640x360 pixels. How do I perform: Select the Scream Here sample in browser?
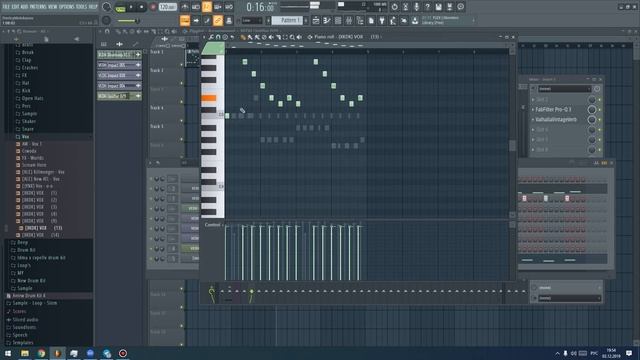[34, 165]
